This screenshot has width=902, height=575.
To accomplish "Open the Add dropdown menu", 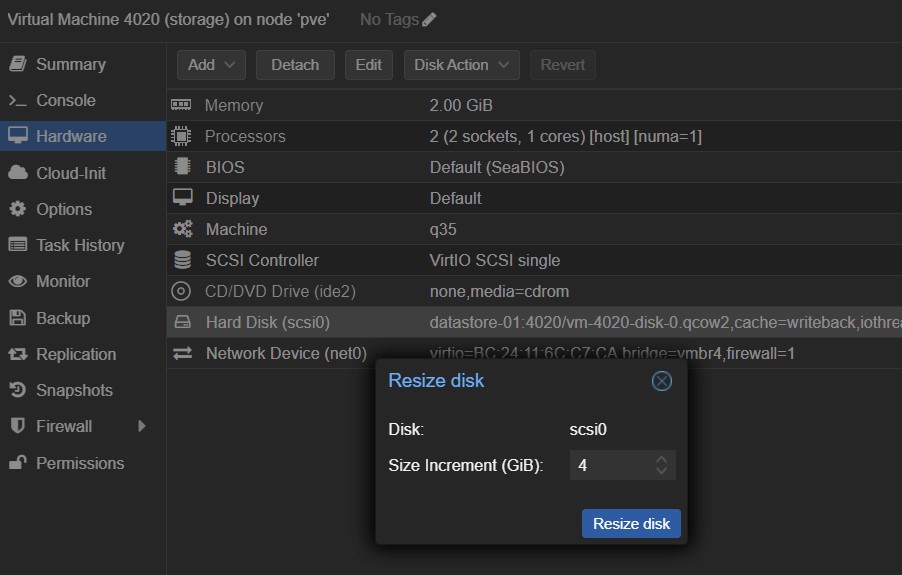I will pos(211,65).
